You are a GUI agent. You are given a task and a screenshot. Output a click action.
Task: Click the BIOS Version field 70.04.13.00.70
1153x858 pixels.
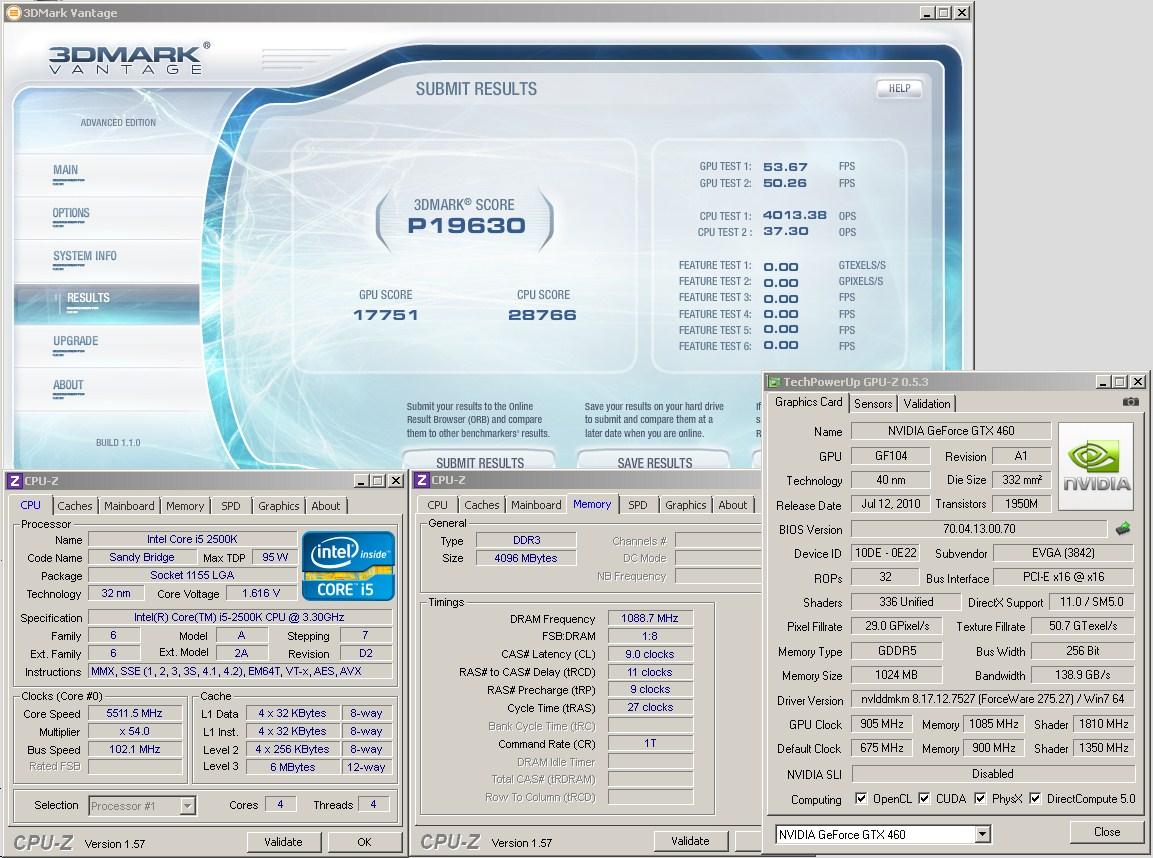[979, 529]
